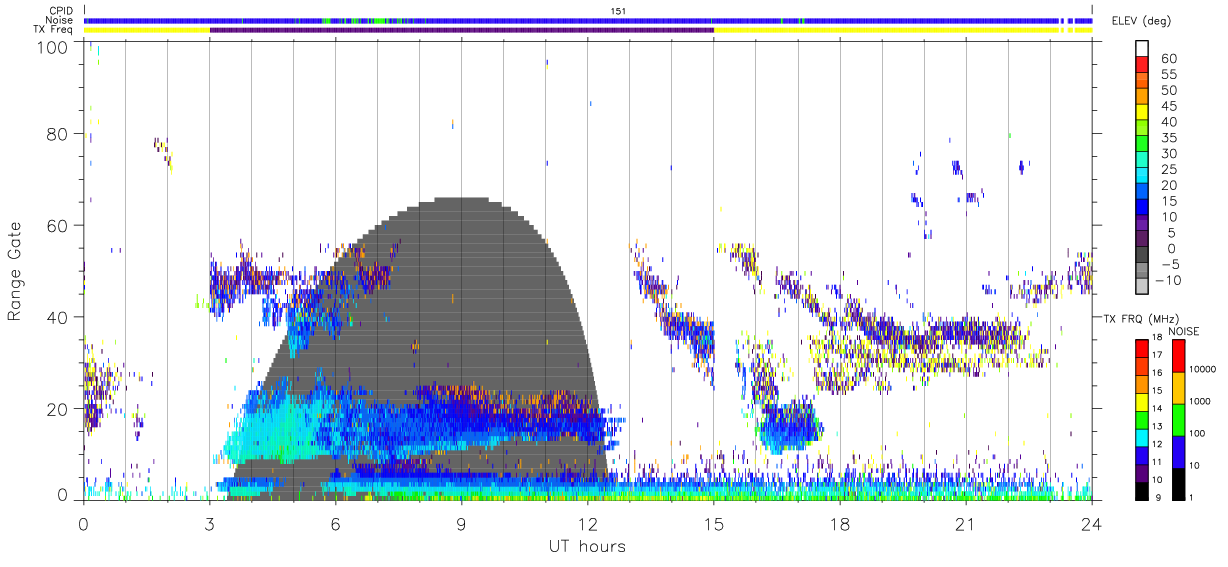Click the 9 tick on UT hours axis
1228x567 pixels.
(x=462, y=523)
